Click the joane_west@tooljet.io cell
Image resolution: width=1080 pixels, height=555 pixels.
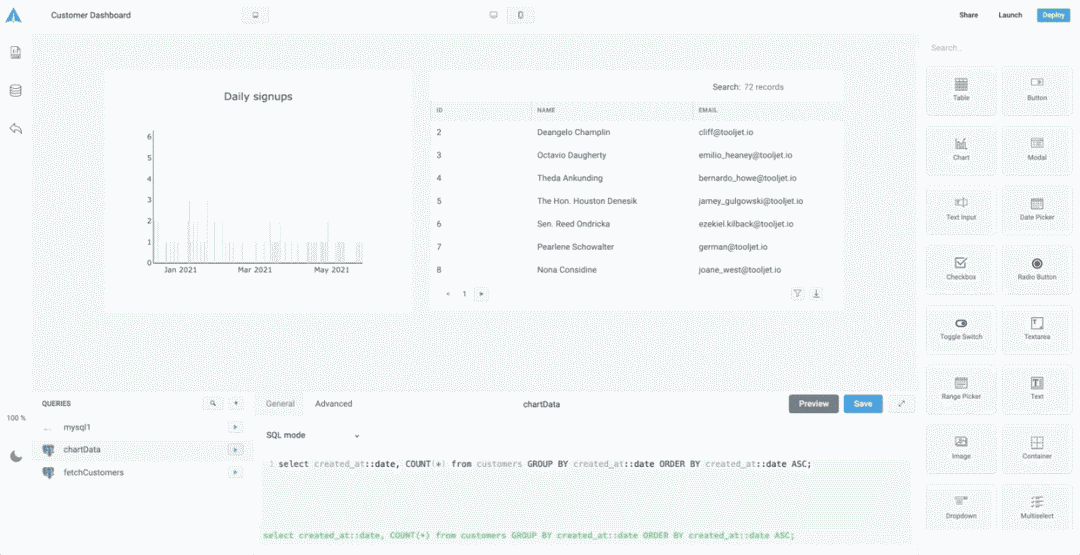pyautogui.click(x=740, y=270)
